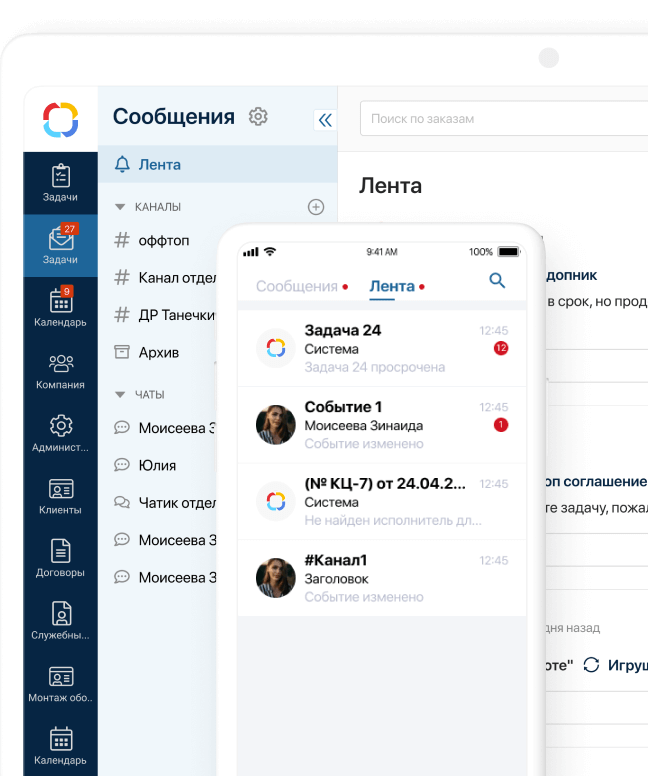This screenshot has width=648, height=776.
Task: Collapse the КАНАЛЫ section
Action: pos(120,207)
